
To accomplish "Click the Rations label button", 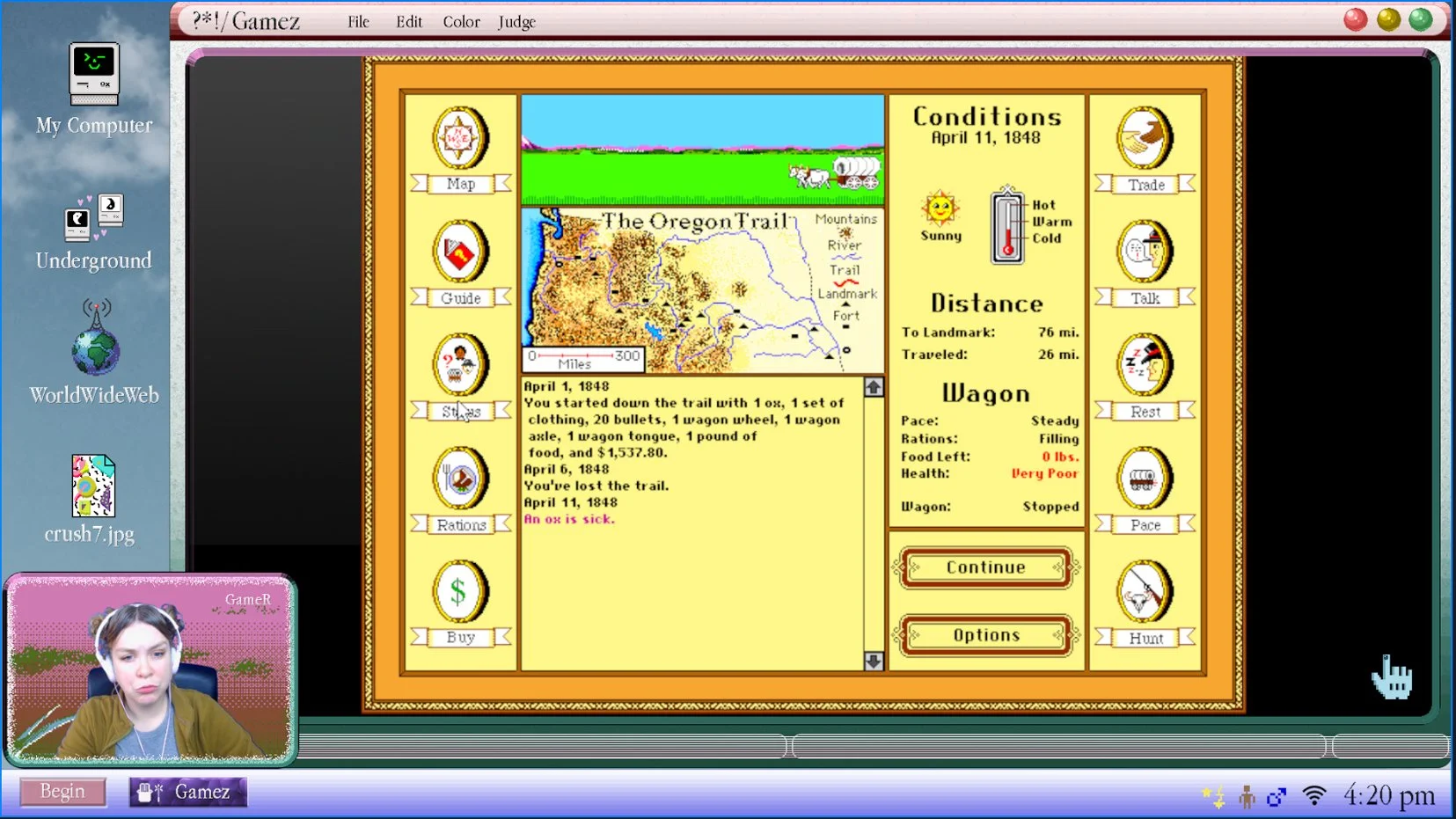I will pyautogui.click(x=461, y=525).
